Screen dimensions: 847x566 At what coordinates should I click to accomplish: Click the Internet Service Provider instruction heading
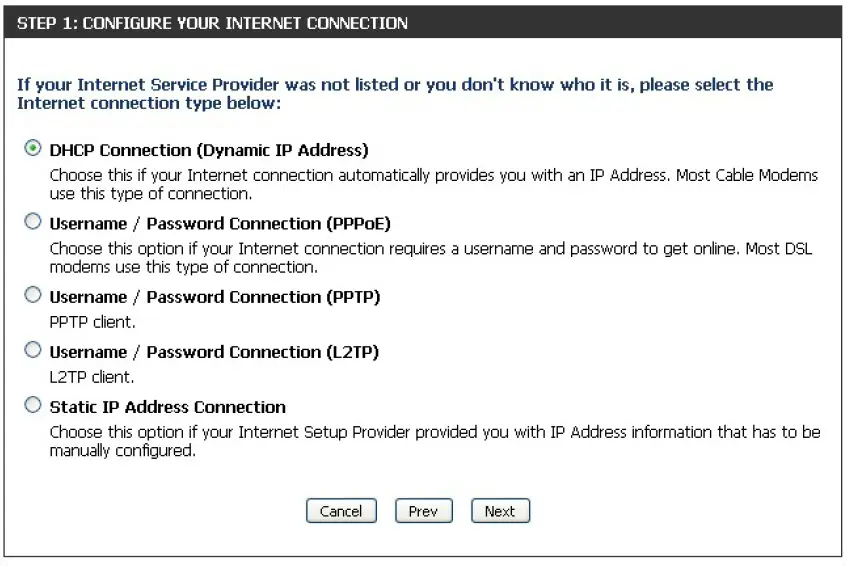pos(395,93)
